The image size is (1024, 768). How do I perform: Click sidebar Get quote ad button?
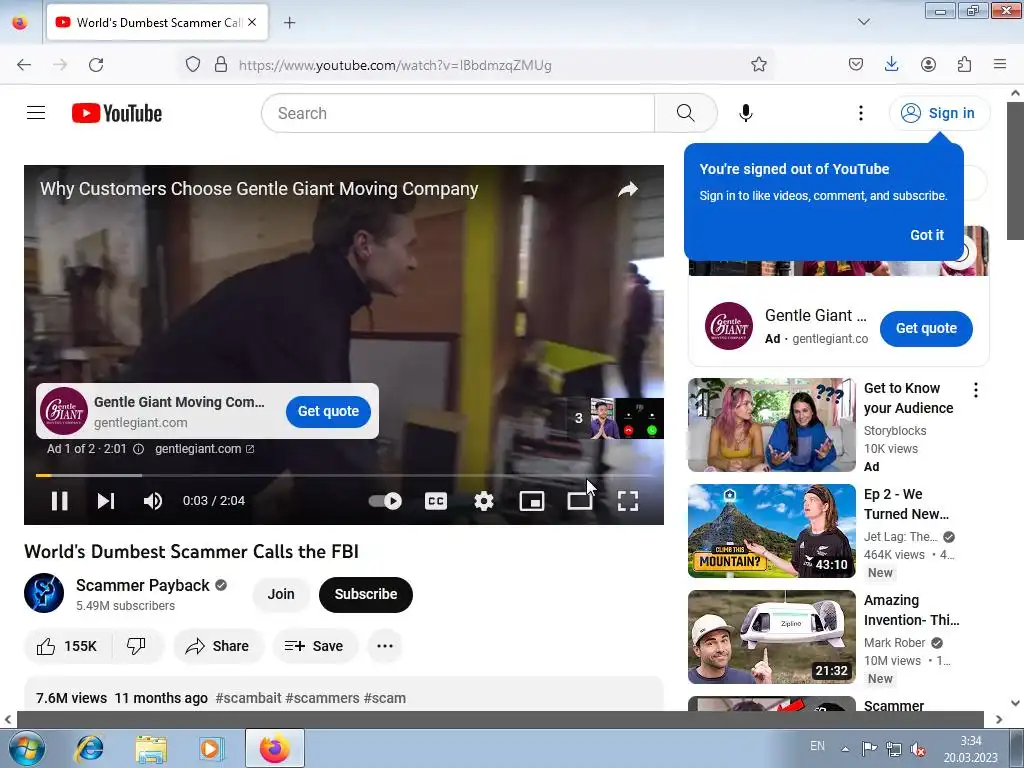pos(926,328)
